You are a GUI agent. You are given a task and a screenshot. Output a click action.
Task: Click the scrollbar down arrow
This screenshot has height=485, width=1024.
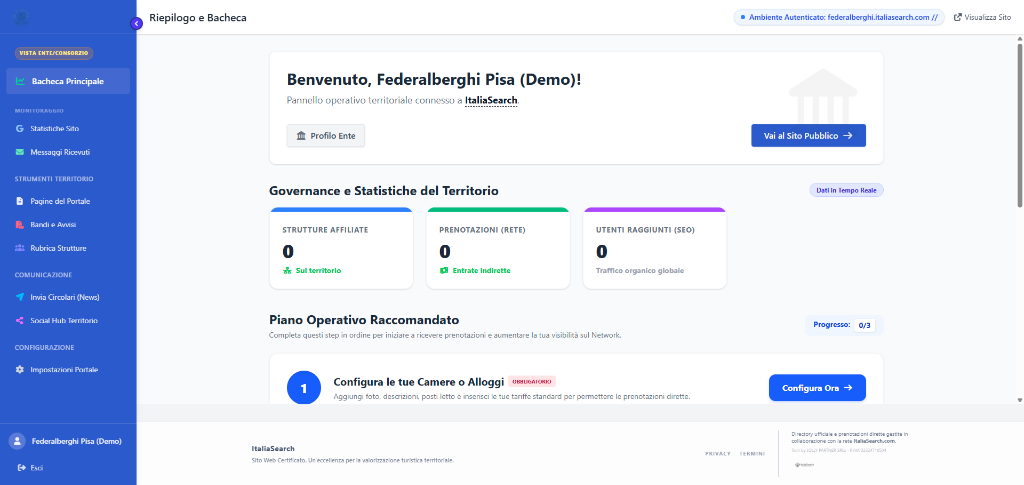point(1019,399)
